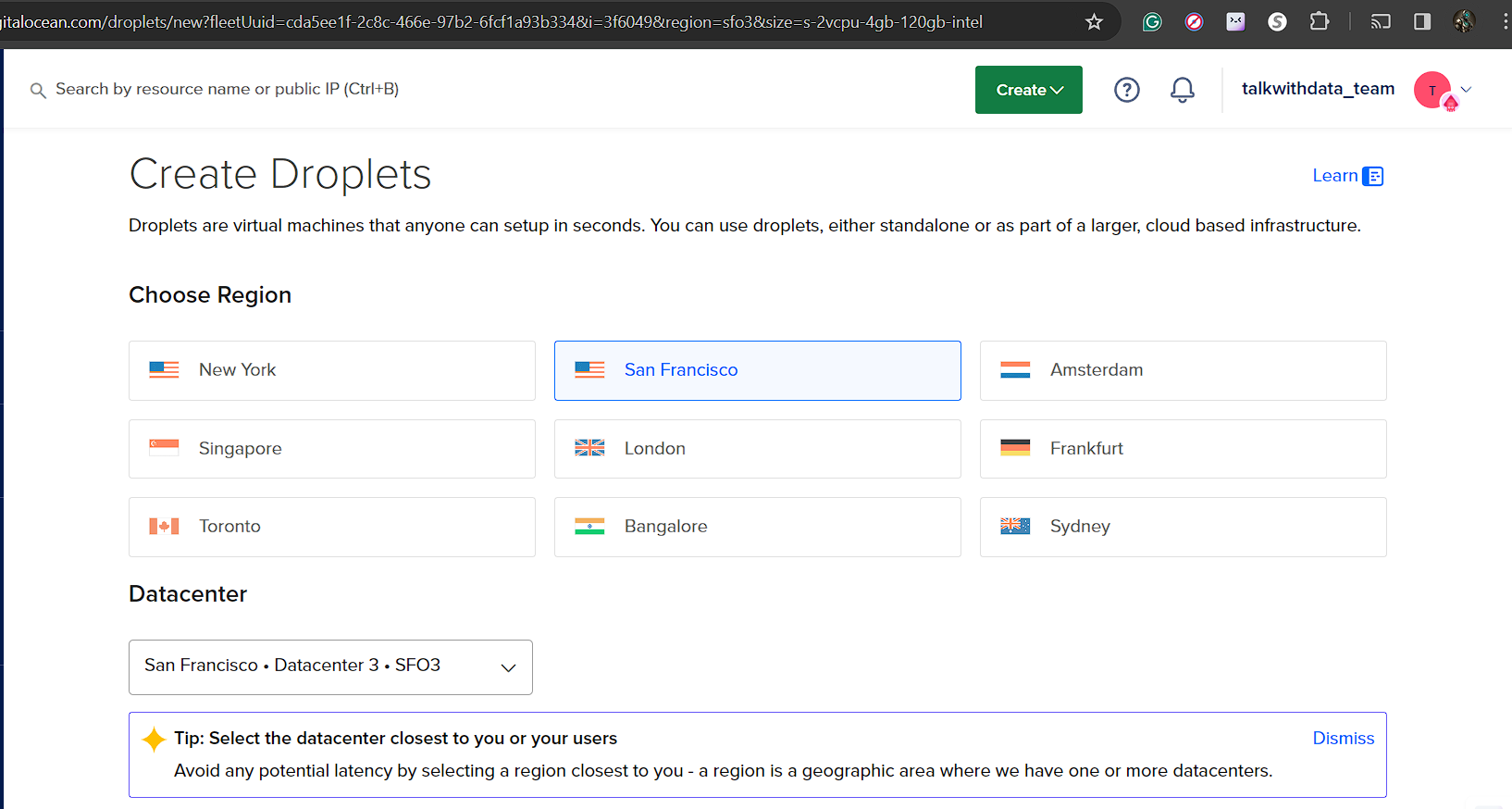1512x809 pixels.
Task: Open the purple pixel-face extension icon
Action: (1235, 22)
